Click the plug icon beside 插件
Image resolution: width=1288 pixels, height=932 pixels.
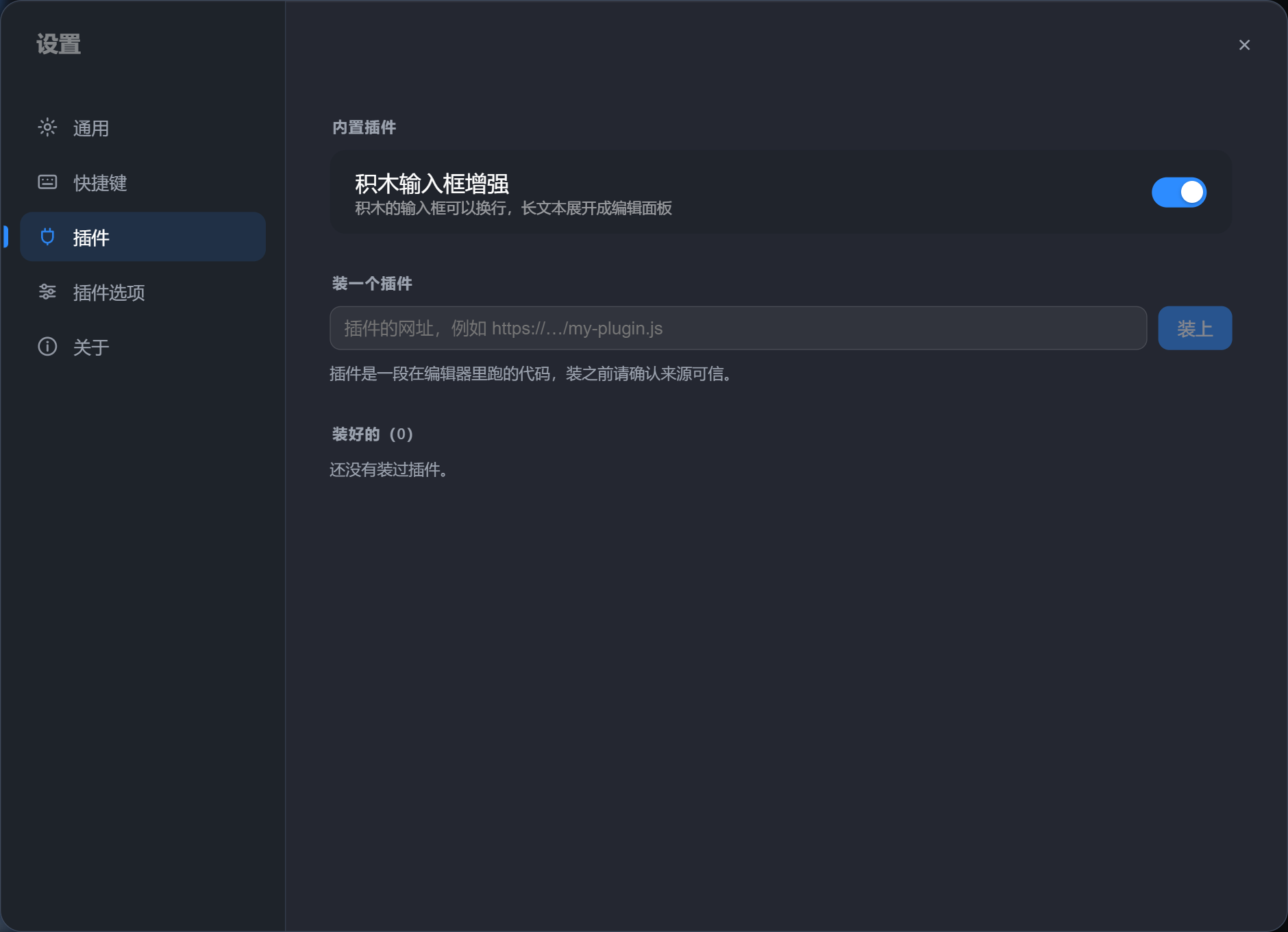47,237
